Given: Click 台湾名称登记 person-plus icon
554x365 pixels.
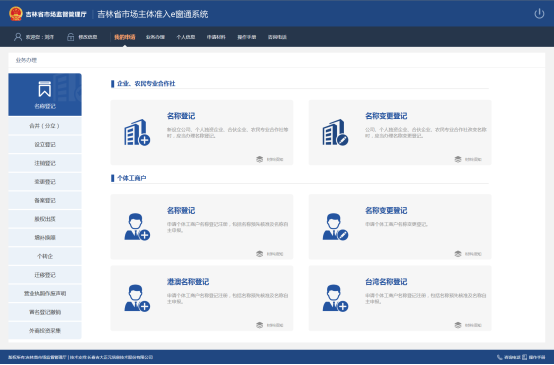Looking at the screenshot, I should (335, 298).
